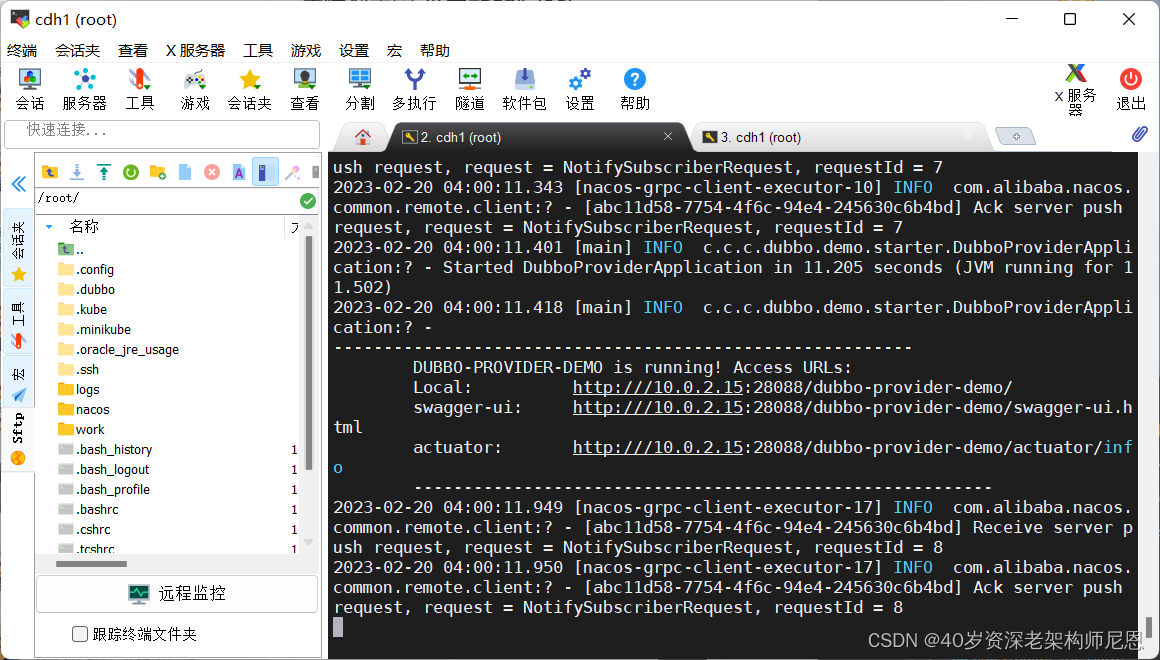This screenshot has width=1160, height=660.
Task: Select the .bash_history file
Action: pos(114,449)
